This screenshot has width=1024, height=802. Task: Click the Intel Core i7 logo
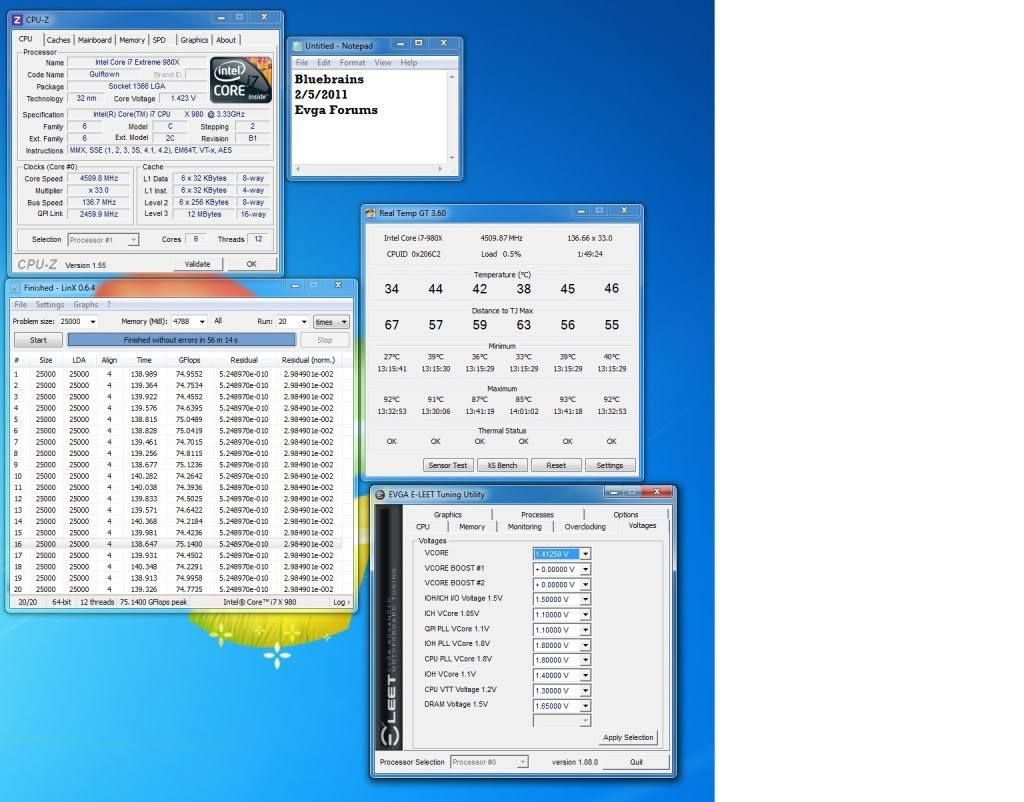(240, 81)
